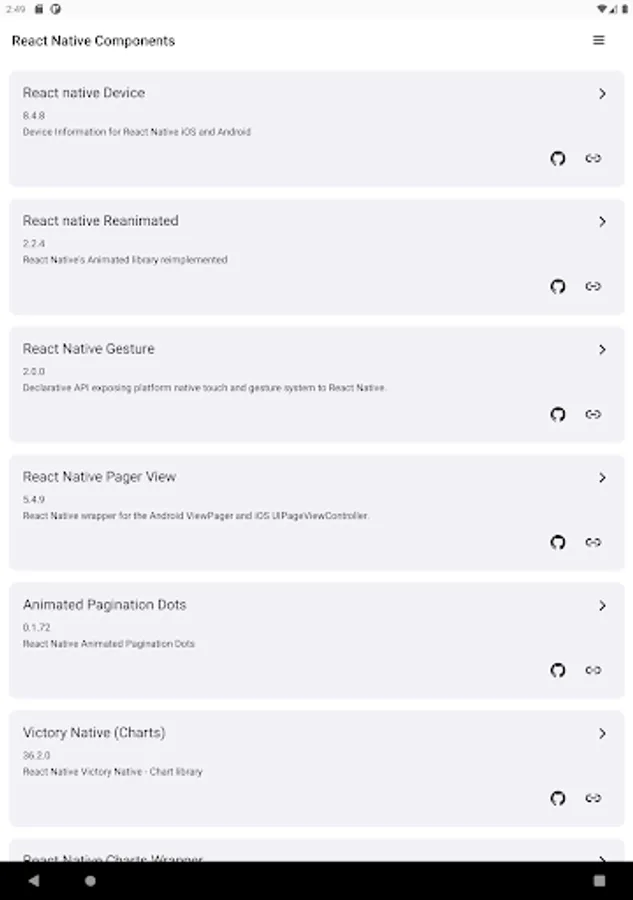The height and width of the screenshot is (900, 633).
Task: Expand React native Device chevron
Action: [x=602, y=94]
